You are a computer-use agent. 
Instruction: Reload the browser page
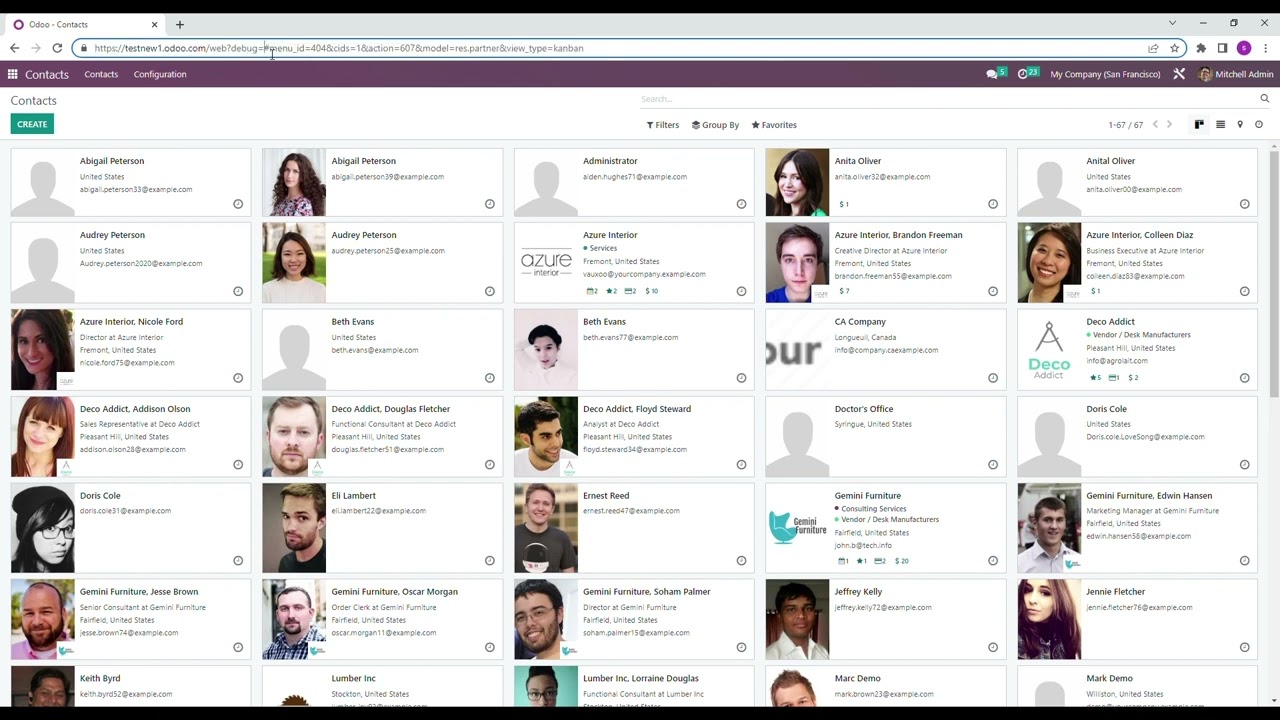[x=57, y=48]
